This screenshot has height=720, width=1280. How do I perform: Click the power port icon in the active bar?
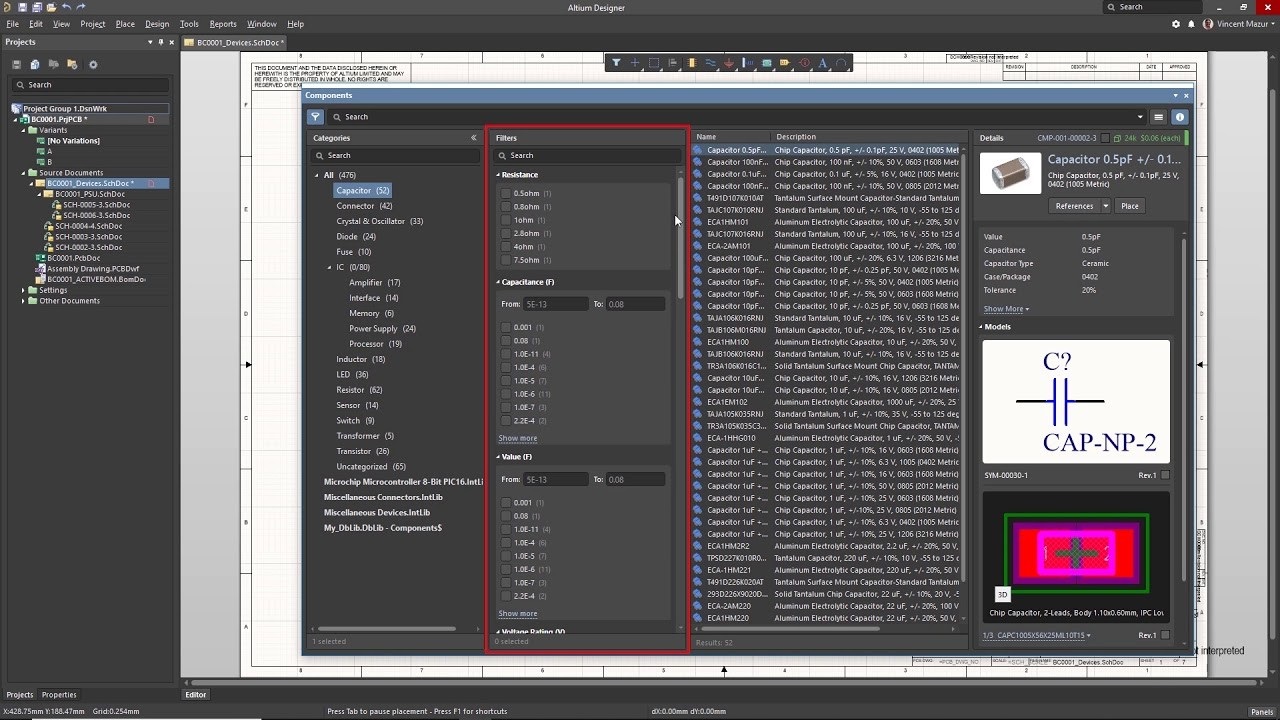tap(729, 63)
